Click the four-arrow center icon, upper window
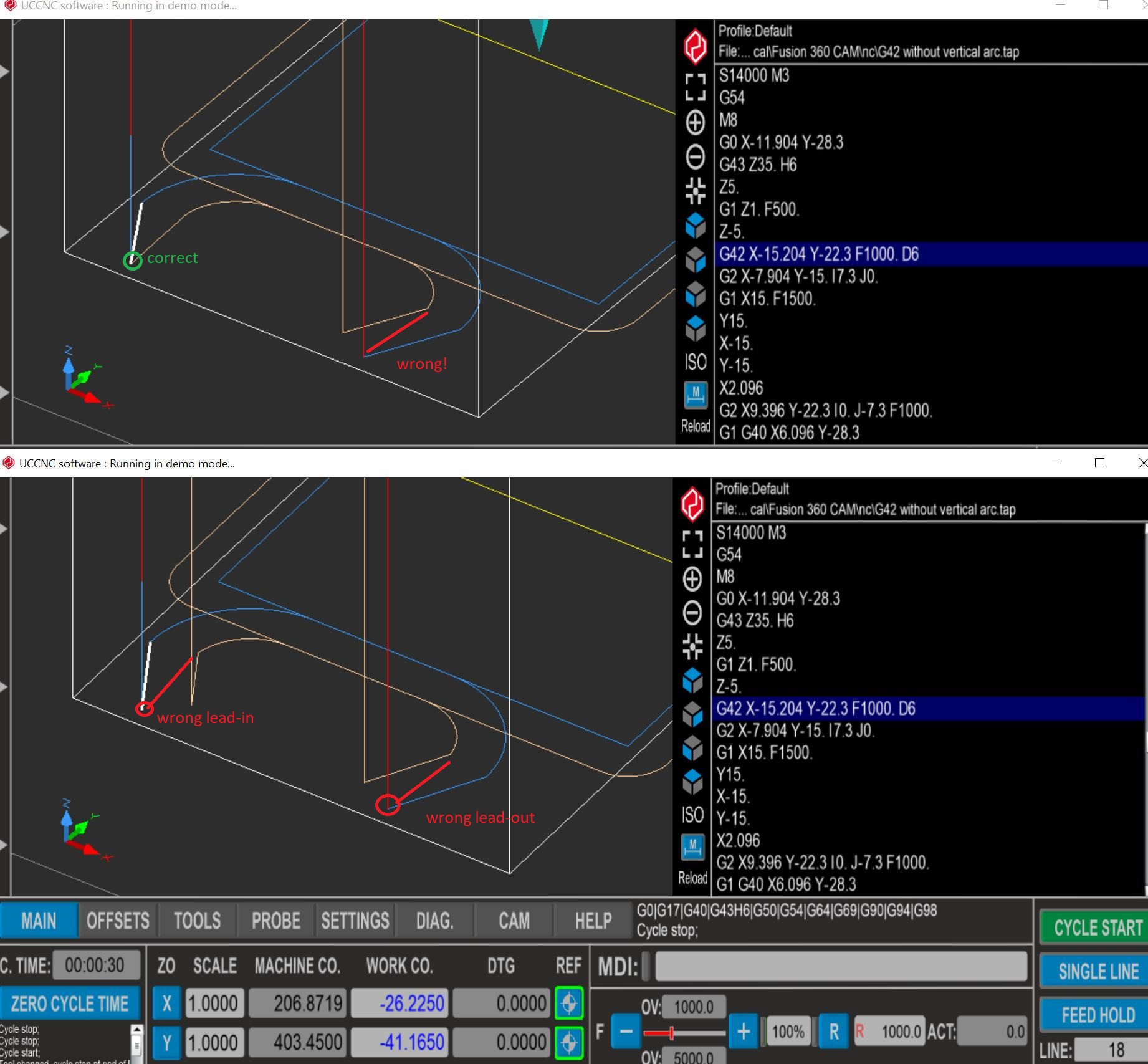This screenshot has width=1148, height=1064. click(696, 191)
